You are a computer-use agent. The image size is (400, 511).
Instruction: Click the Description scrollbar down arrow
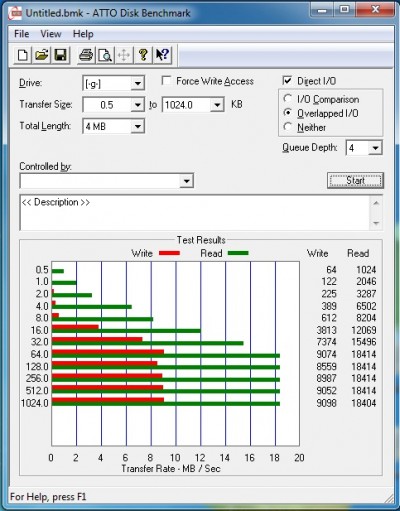[376, 223]
